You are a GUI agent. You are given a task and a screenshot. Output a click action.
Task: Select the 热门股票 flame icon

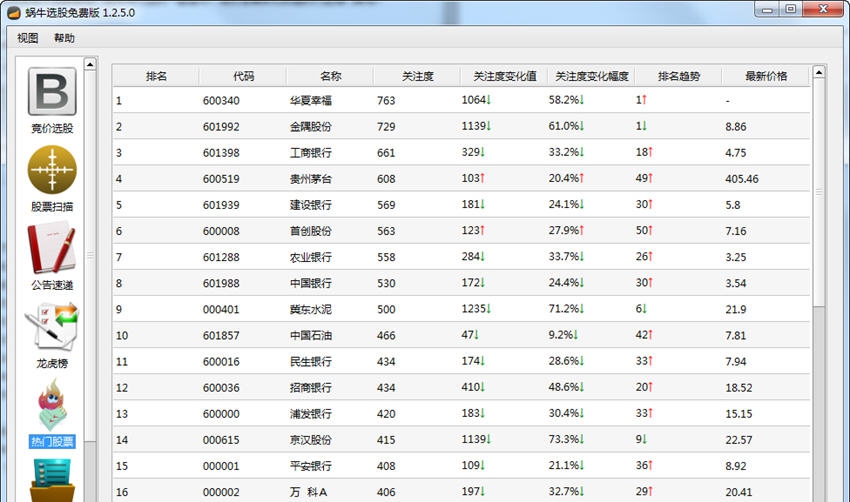[x=52, y=405]
